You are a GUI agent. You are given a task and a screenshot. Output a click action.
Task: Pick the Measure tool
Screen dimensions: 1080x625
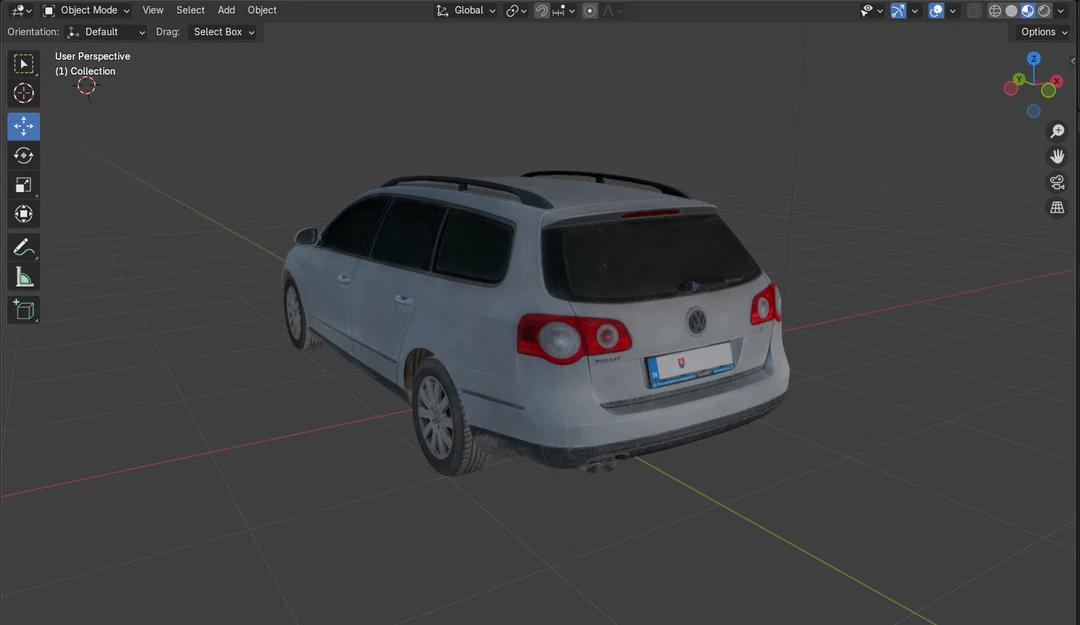coord(24,278)
